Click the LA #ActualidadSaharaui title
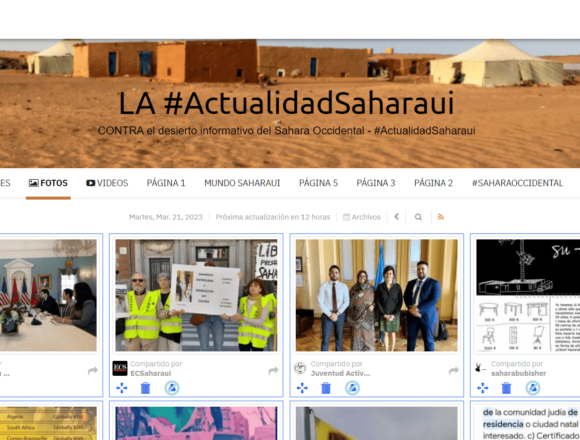The image size is (580, 440). [286, 104]
